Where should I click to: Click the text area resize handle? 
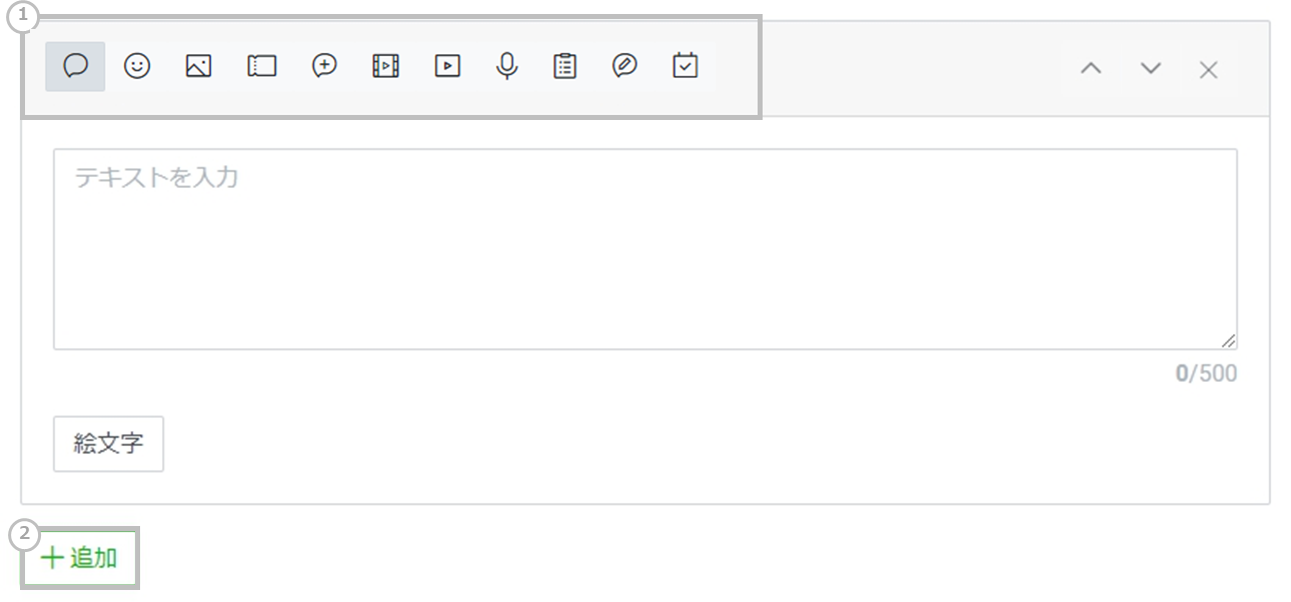click(x=1228, y=341)
